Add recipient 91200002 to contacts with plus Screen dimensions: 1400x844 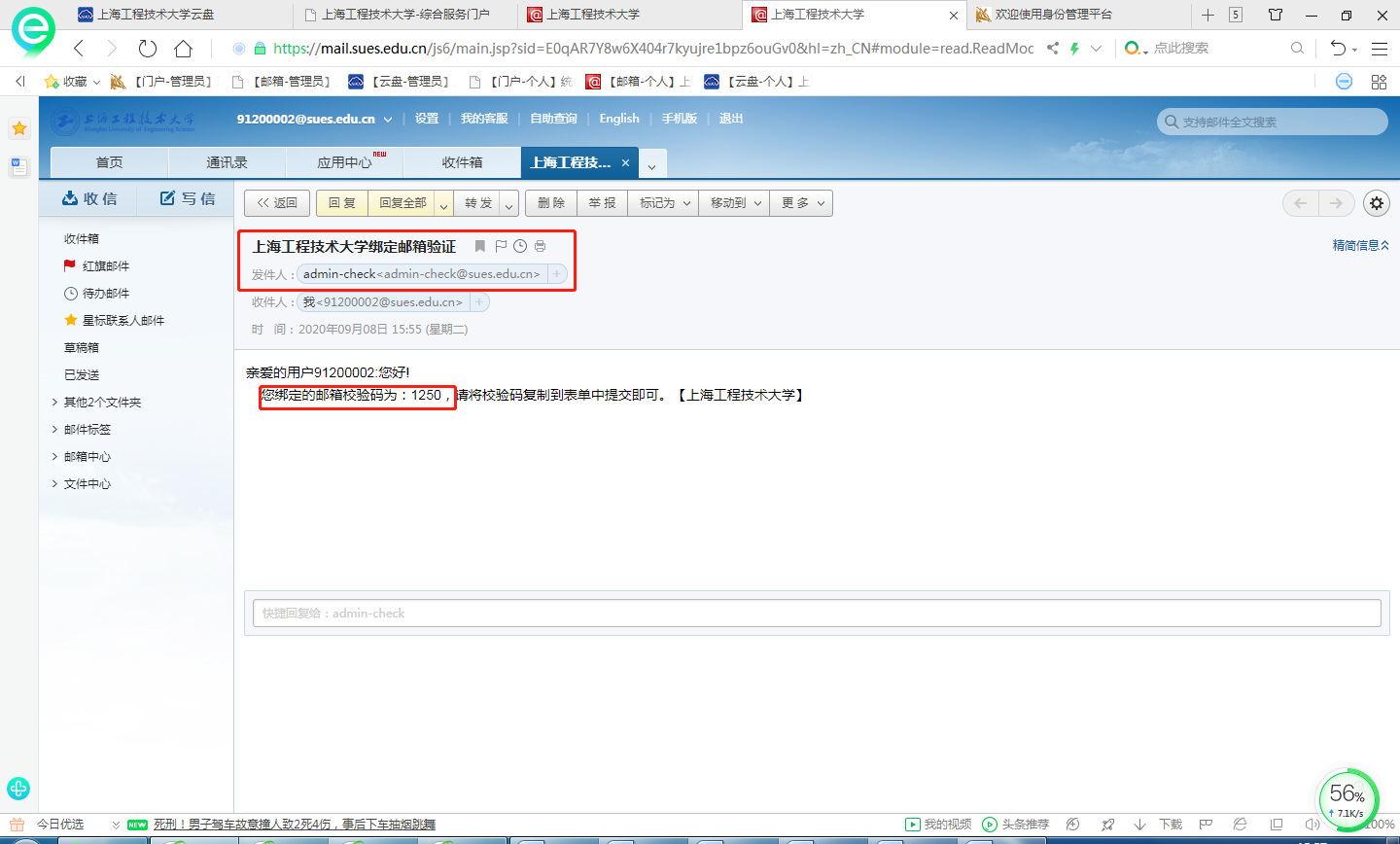(x=479, y=302)
